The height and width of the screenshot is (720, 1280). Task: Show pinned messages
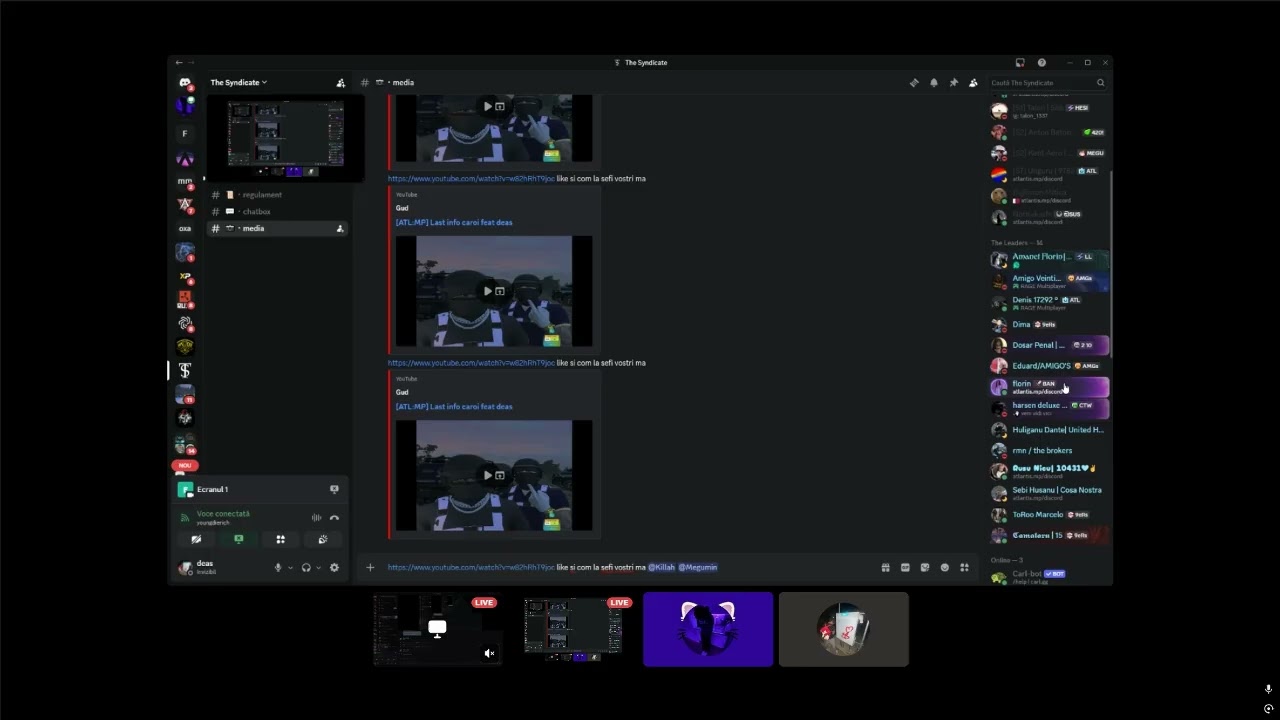tap(953, 83)
